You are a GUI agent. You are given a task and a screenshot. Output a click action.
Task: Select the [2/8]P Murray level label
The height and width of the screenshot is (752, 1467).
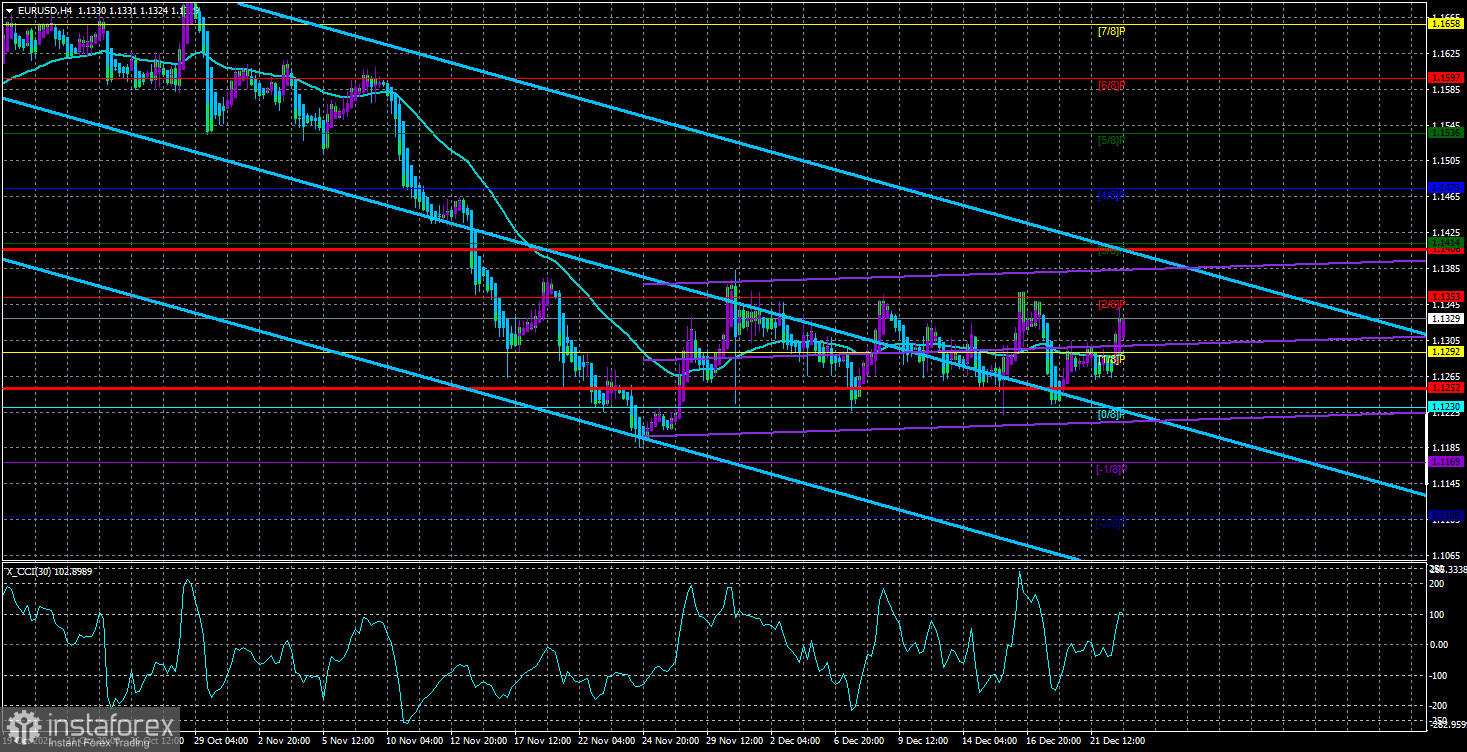(1111, 304)
